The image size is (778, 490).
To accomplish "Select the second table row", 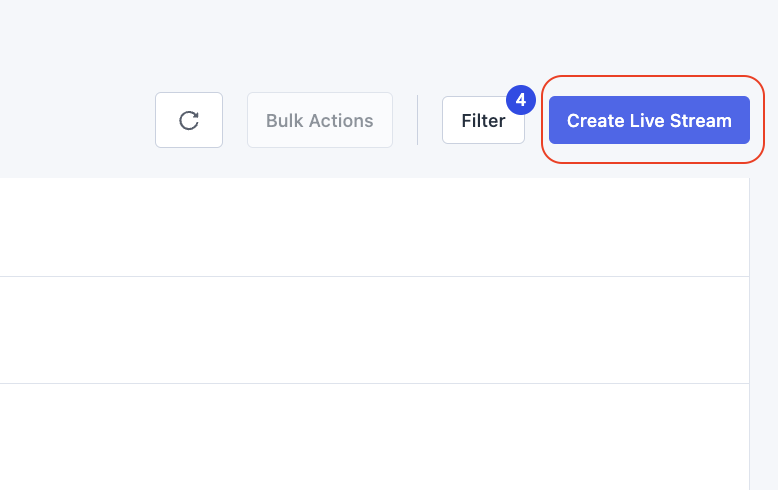I will tap(374, 330).
